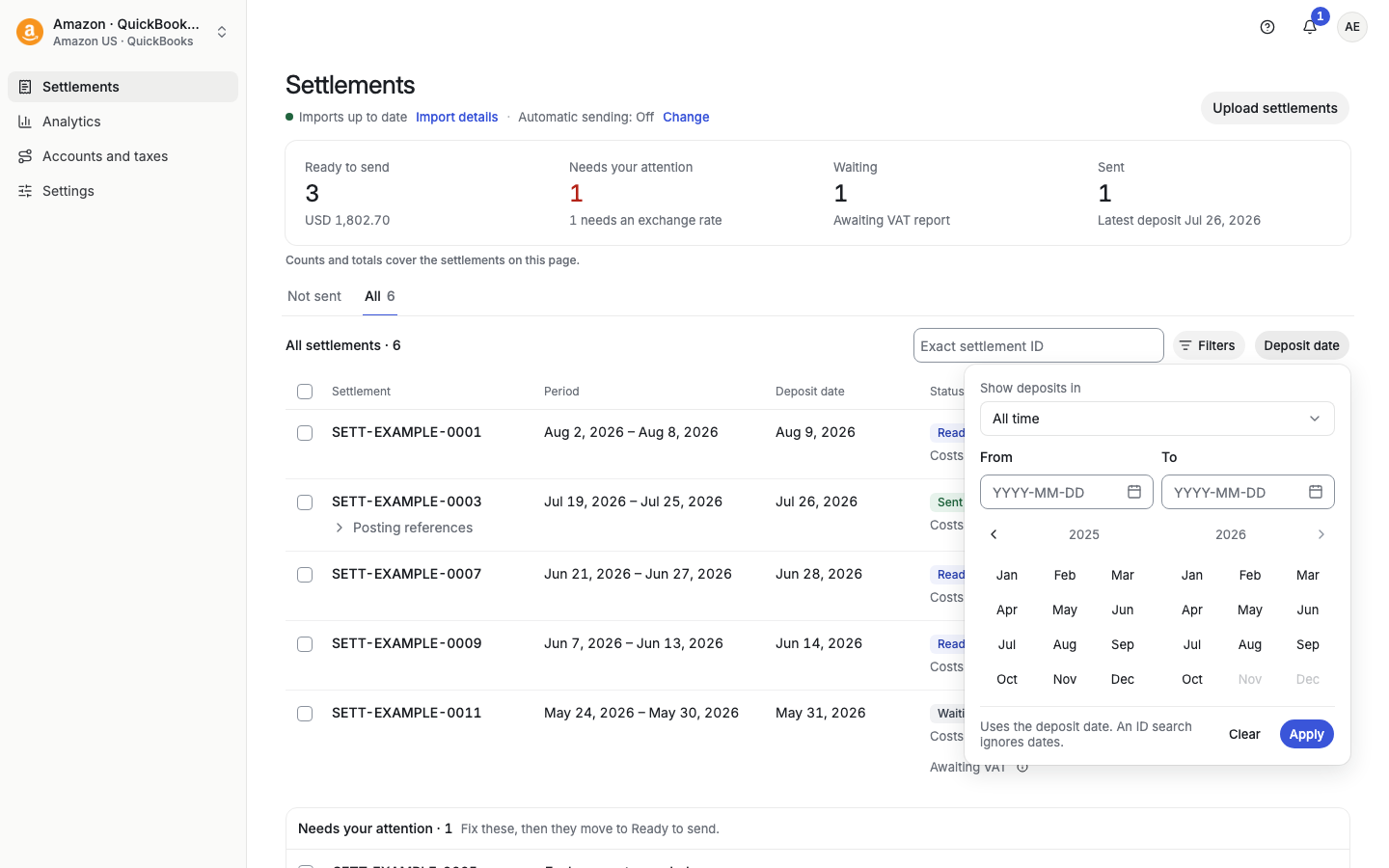Check the SETT-EXAMPLE-0001 row checkbox
The image size is (1389, 868).
(x=305, y=433)
